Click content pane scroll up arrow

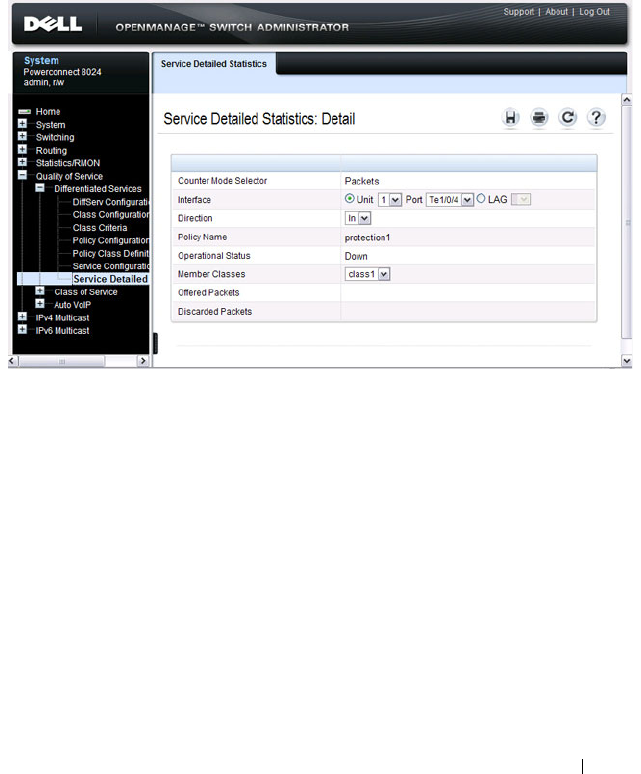click(x=627, y=100)
